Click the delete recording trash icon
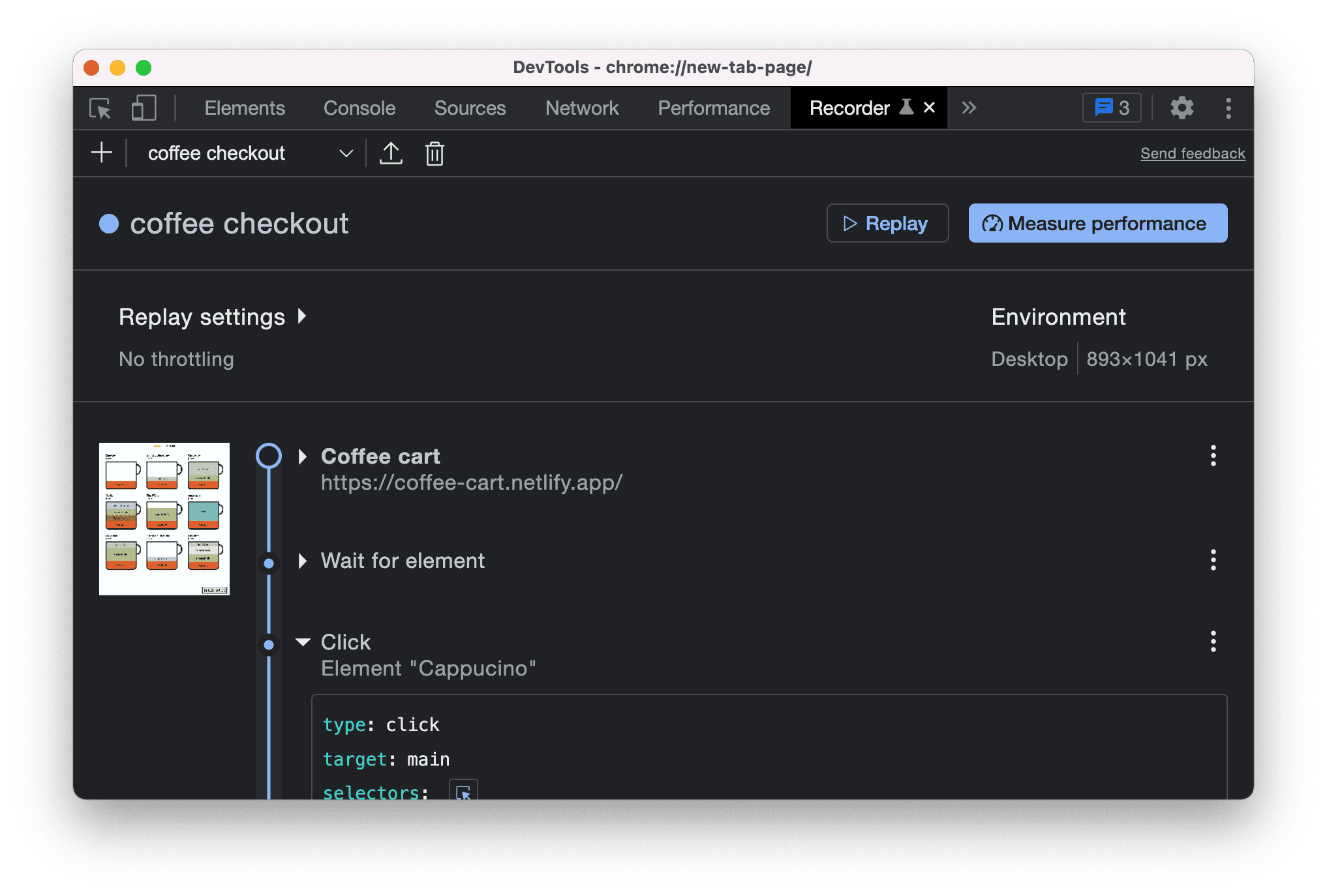The width and height of the screenshot is (1327, 896). click(x=434, y=153)
